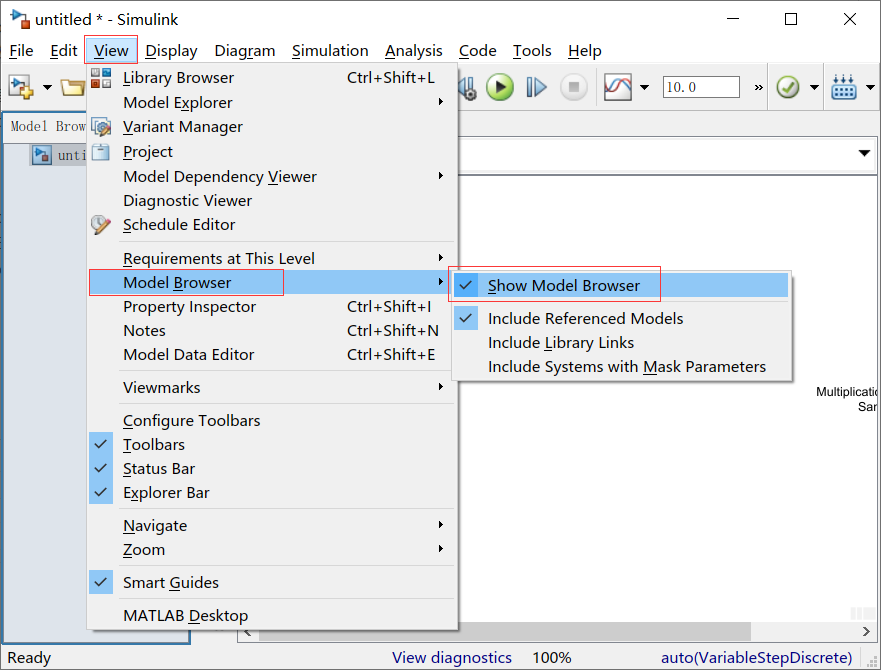The height and width of the screenshot is (670, 881).
Task: Expand the Viewmarks submenu
Action: pos(272,388)
